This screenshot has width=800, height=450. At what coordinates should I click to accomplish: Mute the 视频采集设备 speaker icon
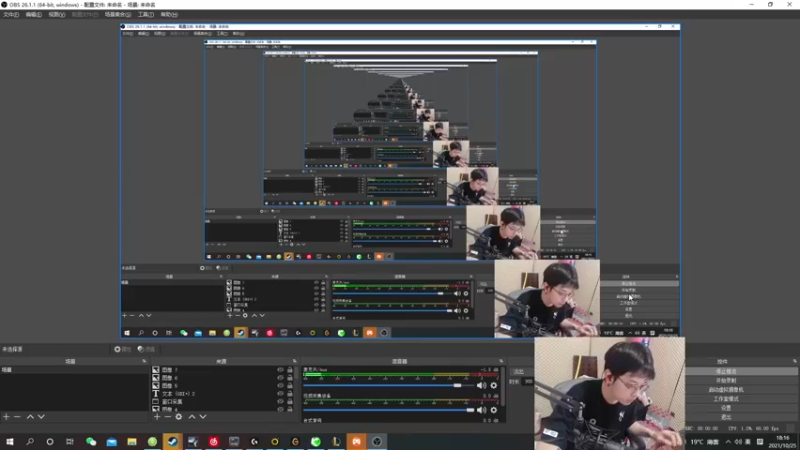coord(481,410)
